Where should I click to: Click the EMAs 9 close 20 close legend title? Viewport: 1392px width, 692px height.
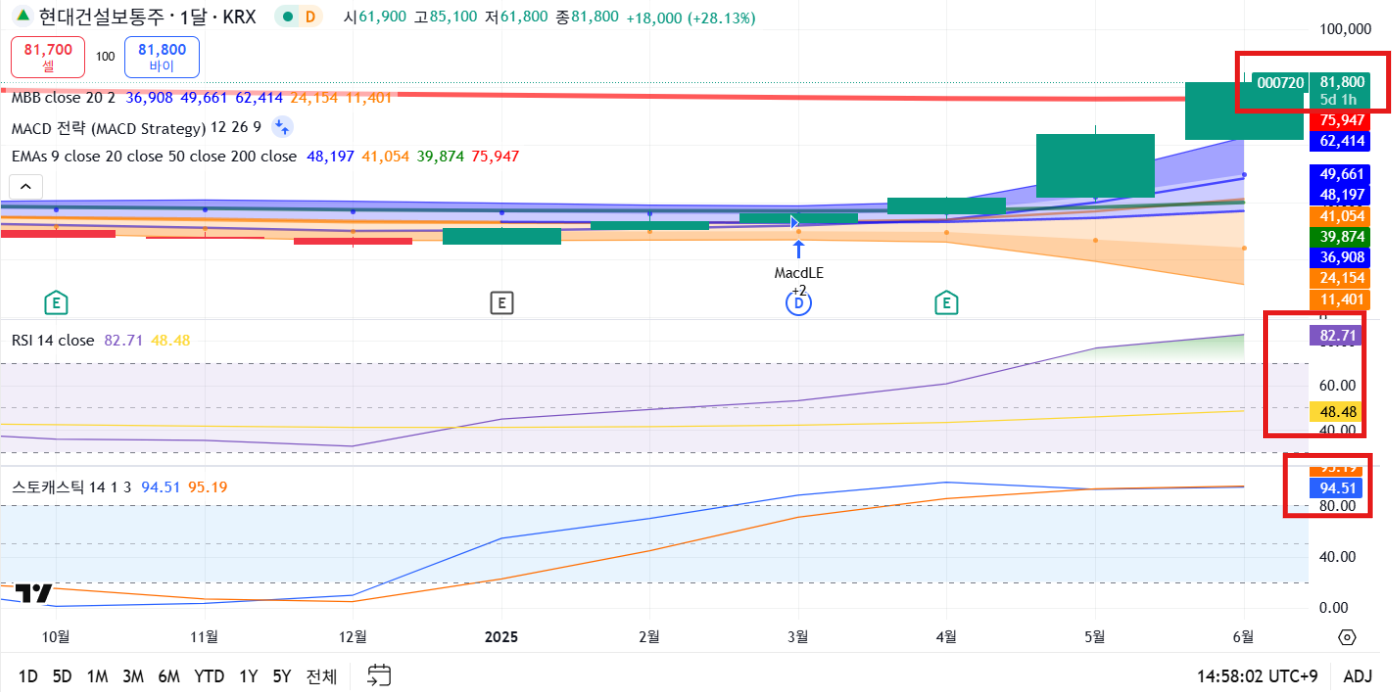coord(154,156)
